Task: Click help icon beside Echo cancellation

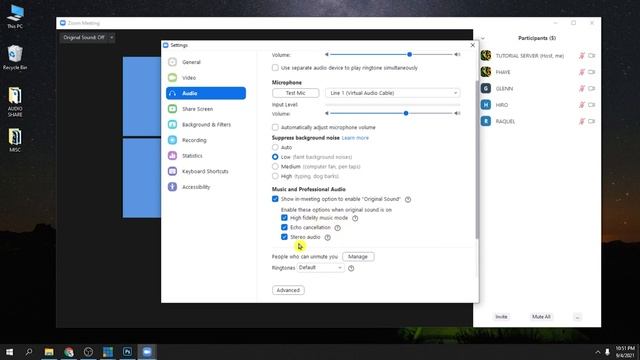Action: pyautogui.click(x=338, y=228)
